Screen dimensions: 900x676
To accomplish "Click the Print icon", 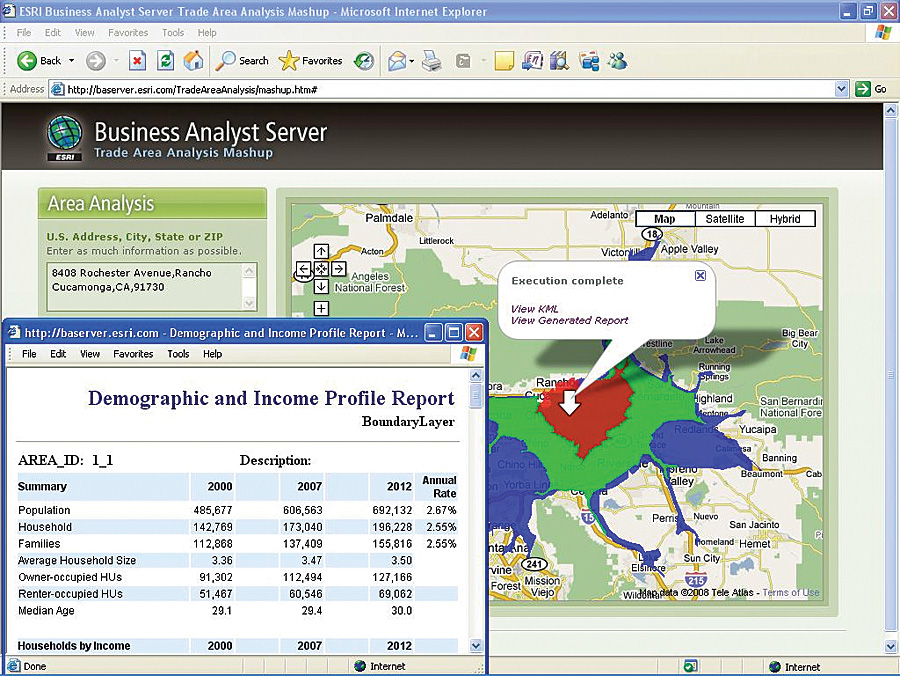I will point(432,60).
